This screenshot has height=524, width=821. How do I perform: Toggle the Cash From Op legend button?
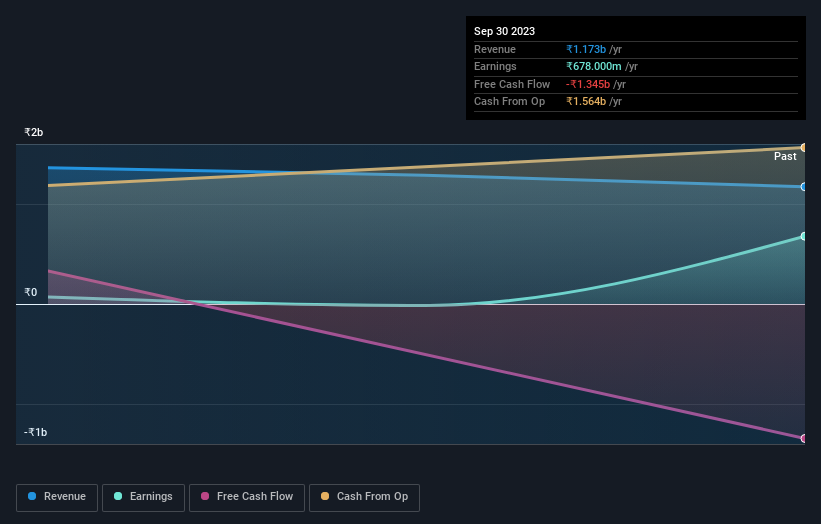click(x=364, y=497)
